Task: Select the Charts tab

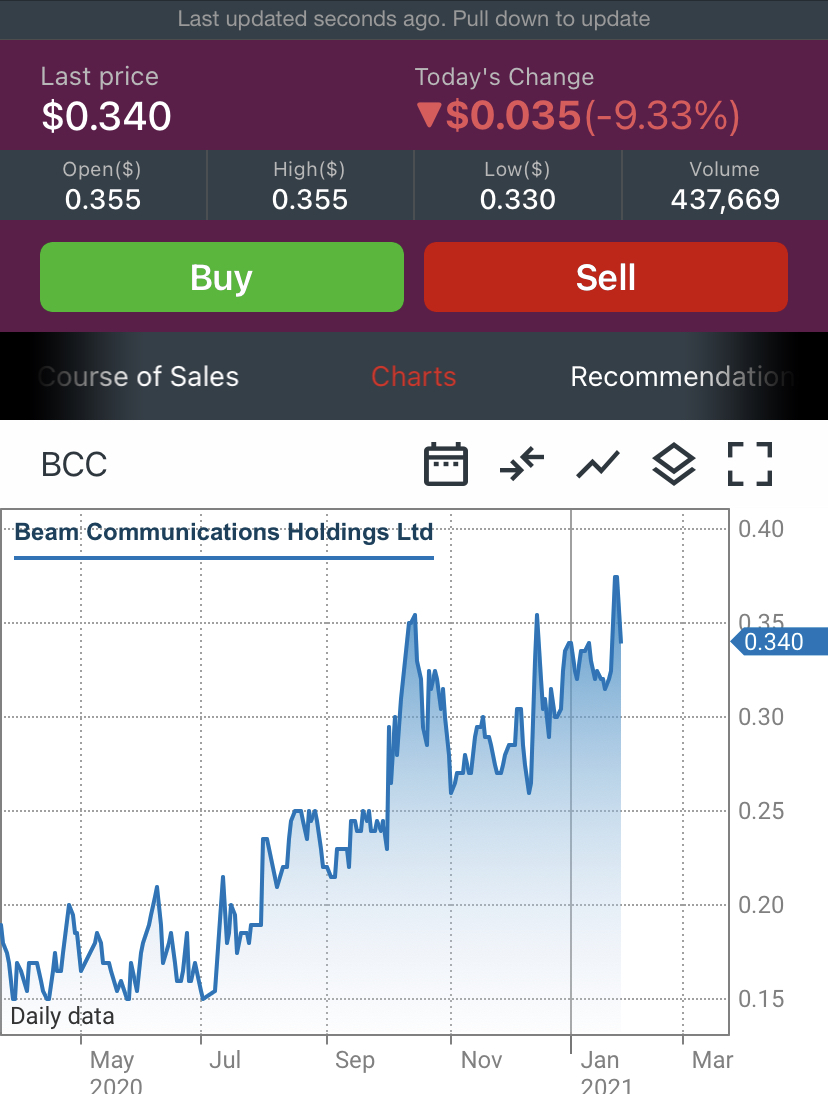Action: coord(414,377)
